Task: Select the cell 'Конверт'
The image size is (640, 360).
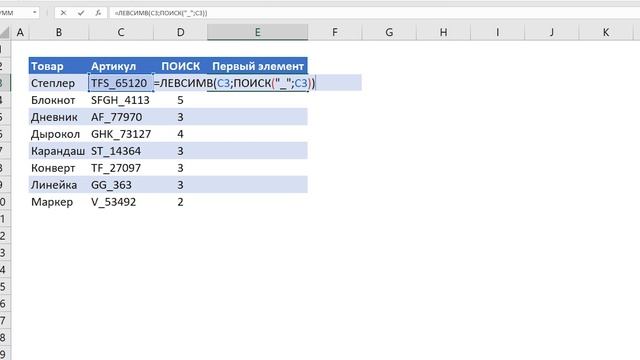Action: point(59,168)
